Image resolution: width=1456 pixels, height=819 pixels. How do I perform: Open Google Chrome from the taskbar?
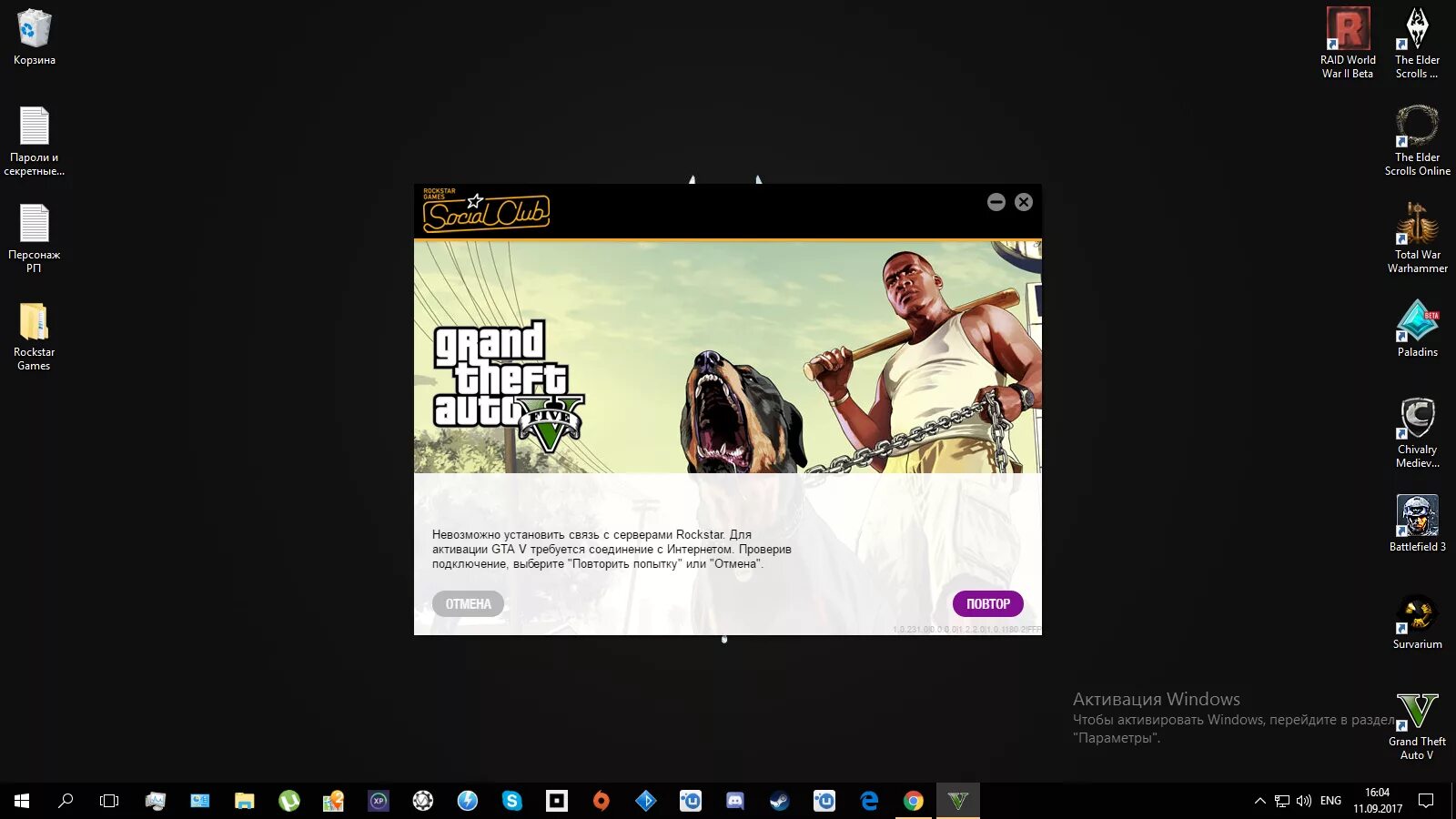tap(914, 801)
